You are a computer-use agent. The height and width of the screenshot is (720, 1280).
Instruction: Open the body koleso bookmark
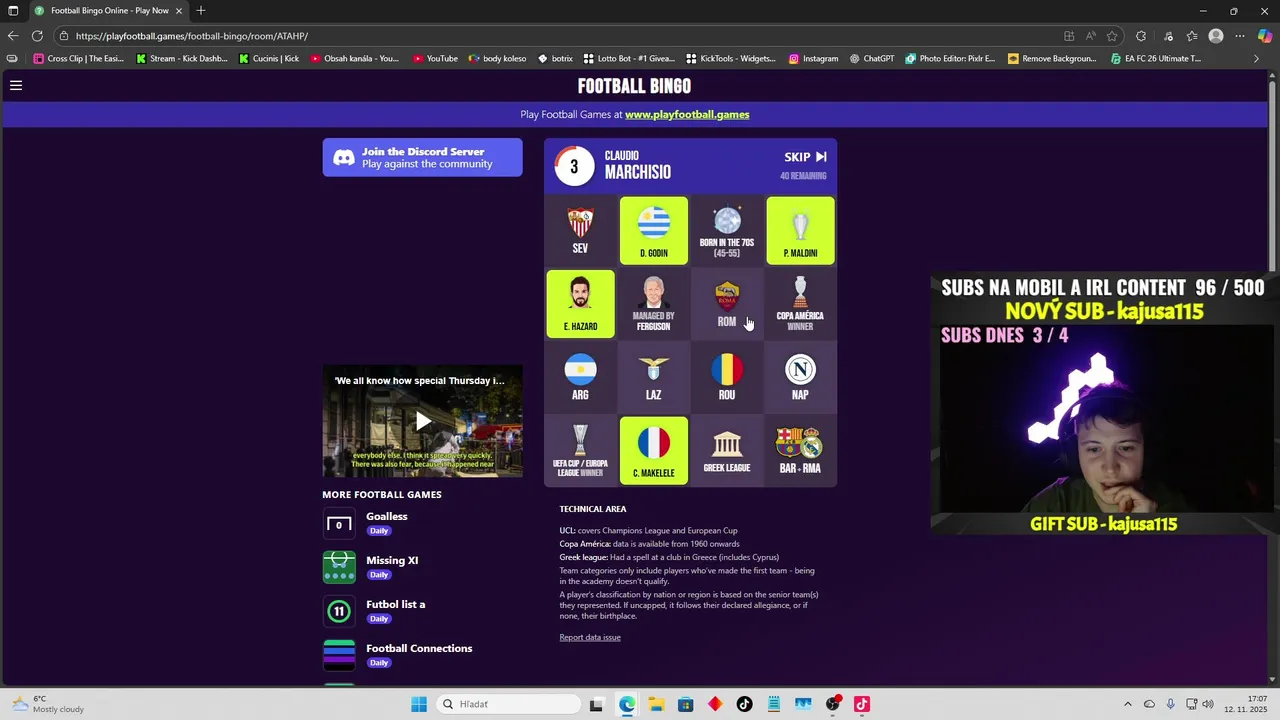click(497, 58)
